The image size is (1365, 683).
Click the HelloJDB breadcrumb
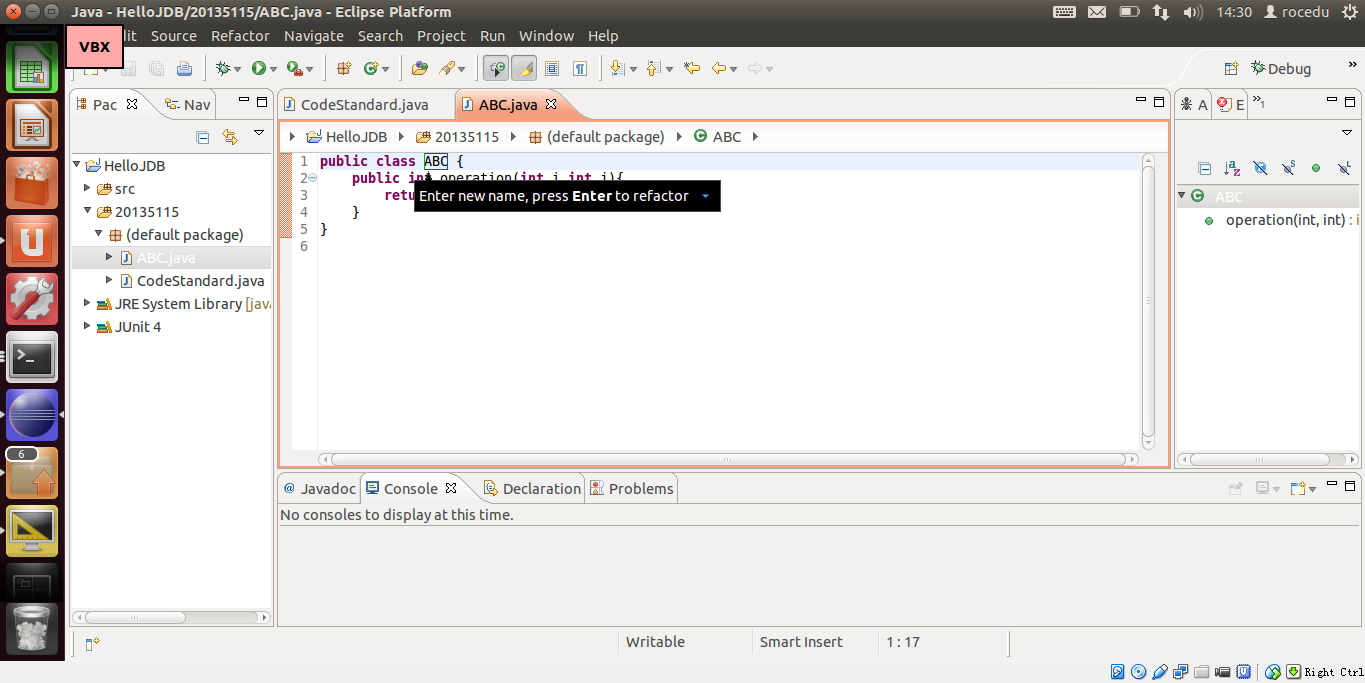tap(347, 137)
